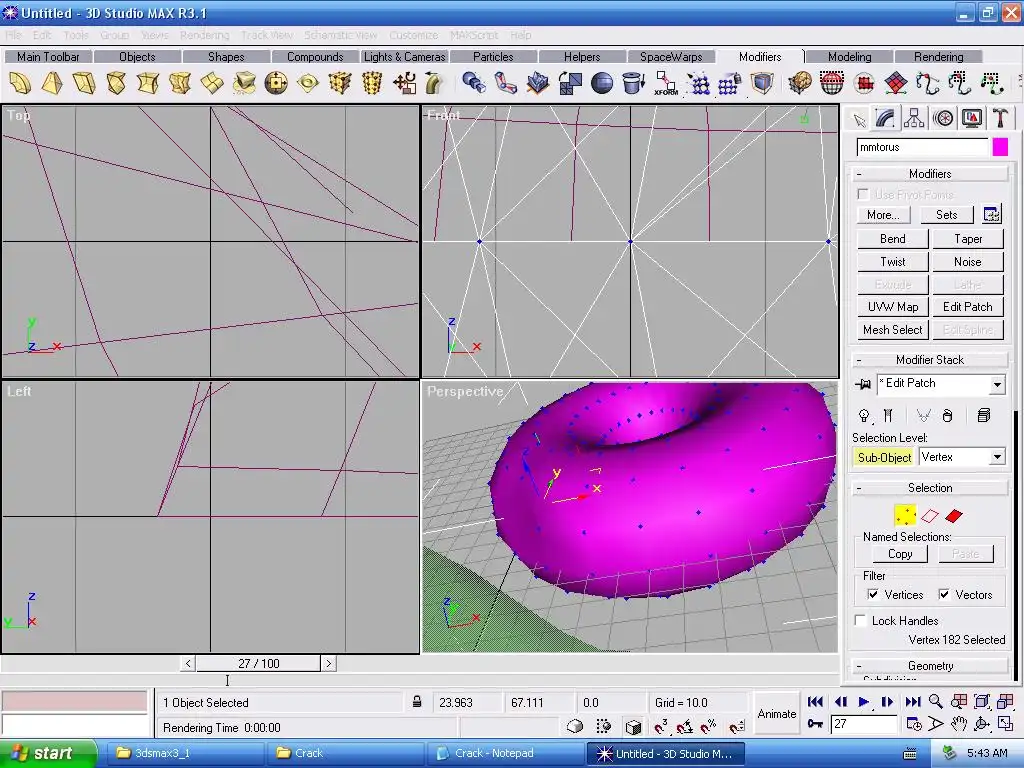Switch to the Lights & Cameras tab
Viewport: 1024px width, 768px height.
coord(404,57)
